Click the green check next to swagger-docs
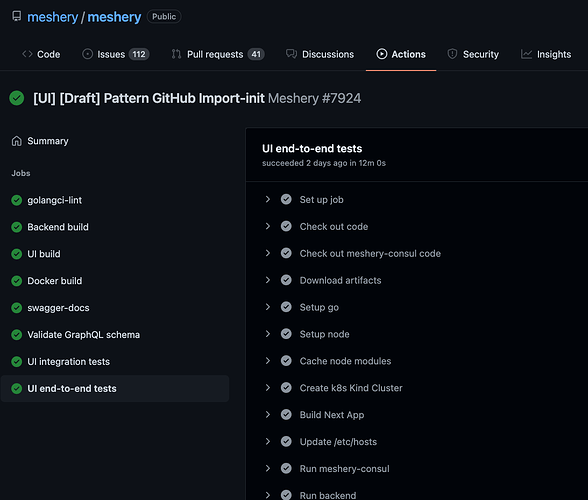The height and width of the screenshot is (500, 588). (x=16, y=308)
